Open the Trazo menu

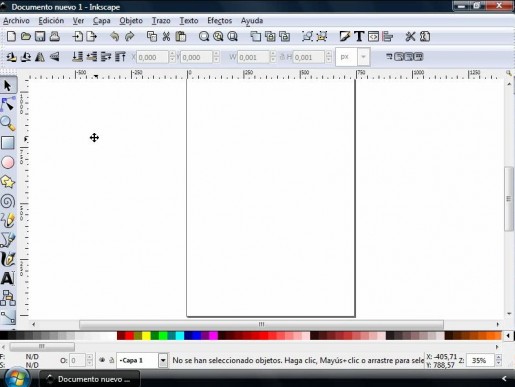tap(161, 21)
